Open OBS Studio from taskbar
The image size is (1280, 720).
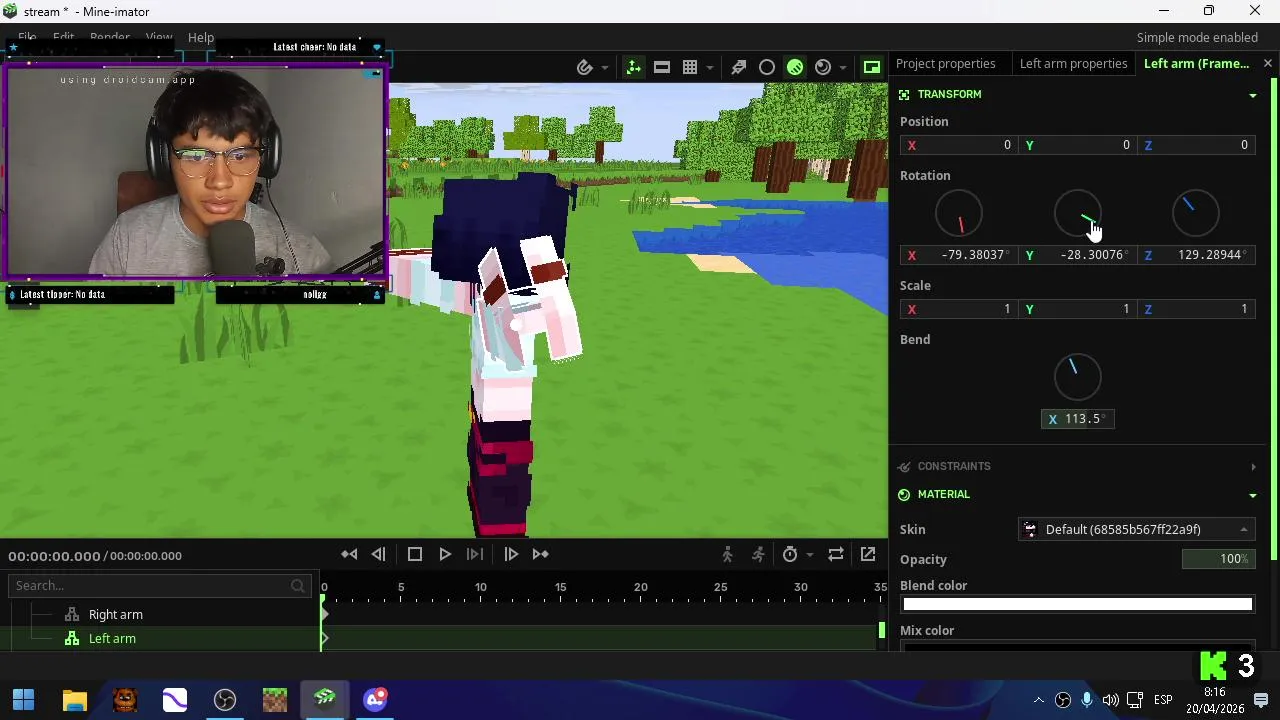click(x=225, y=699)
